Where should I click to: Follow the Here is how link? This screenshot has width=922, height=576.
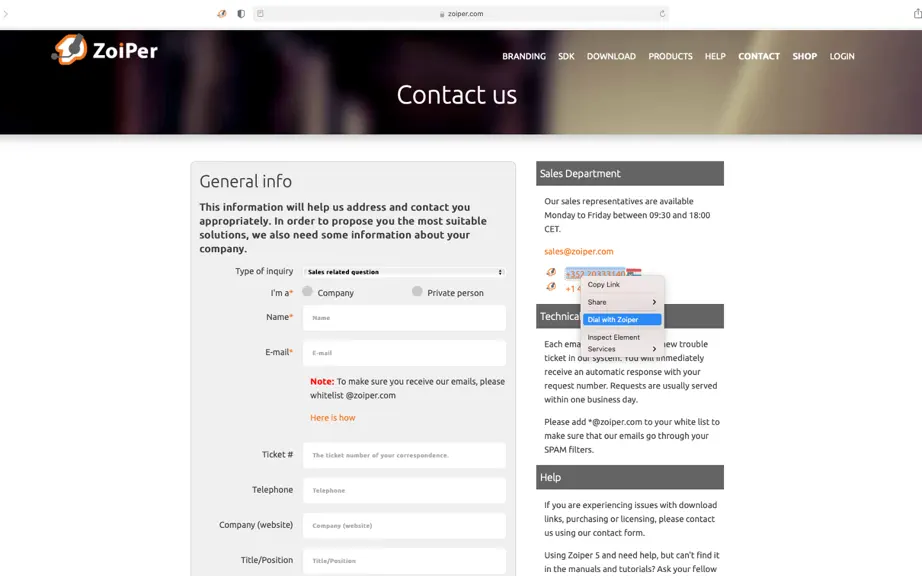pos(333,418)
